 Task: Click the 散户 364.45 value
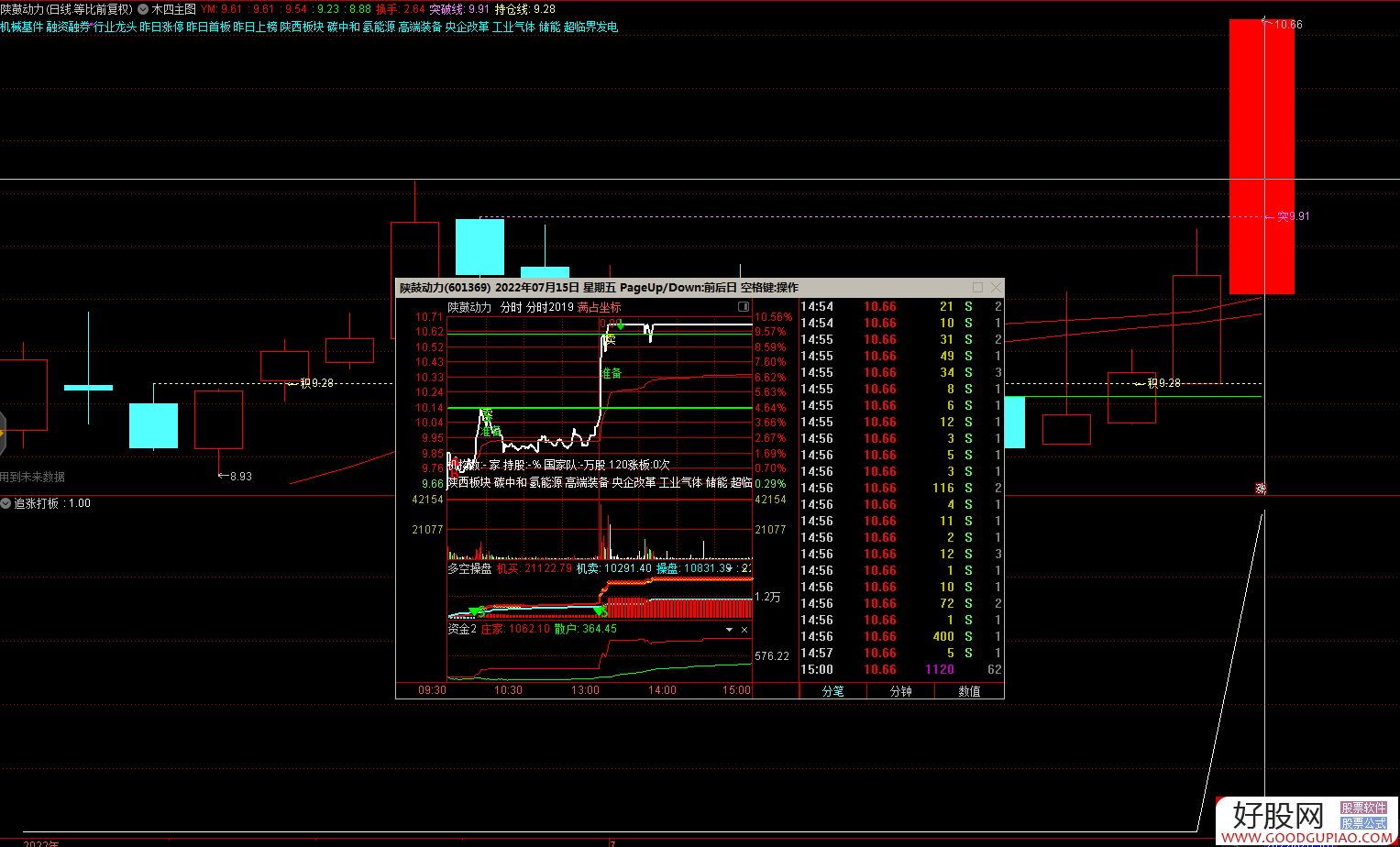click(586, 630)
